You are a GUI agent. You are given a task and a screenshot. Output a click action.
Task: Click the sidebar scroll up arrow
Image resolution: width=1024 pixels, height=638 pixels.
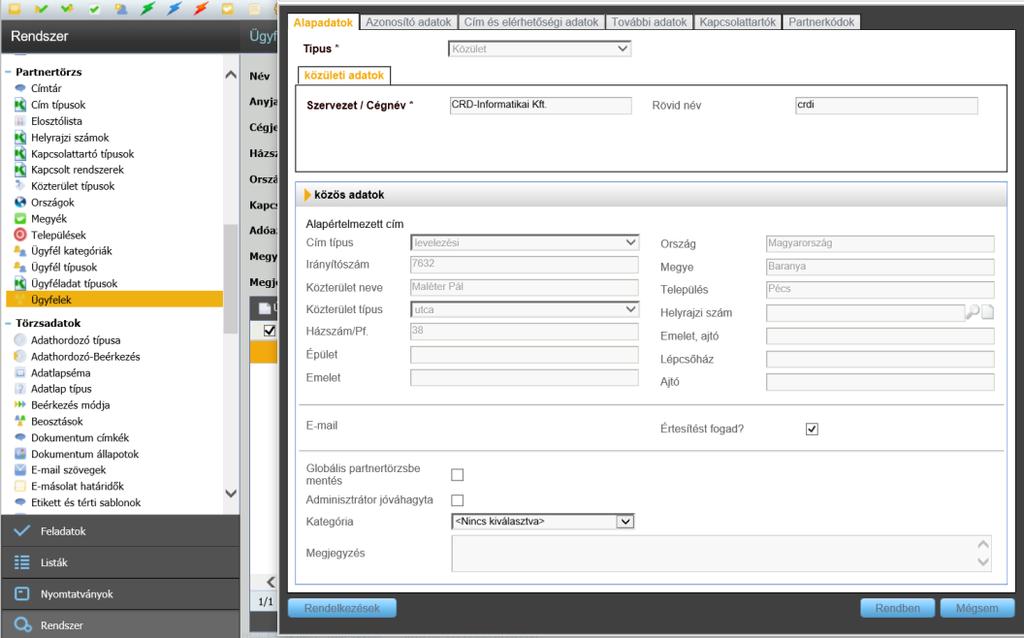231,75
